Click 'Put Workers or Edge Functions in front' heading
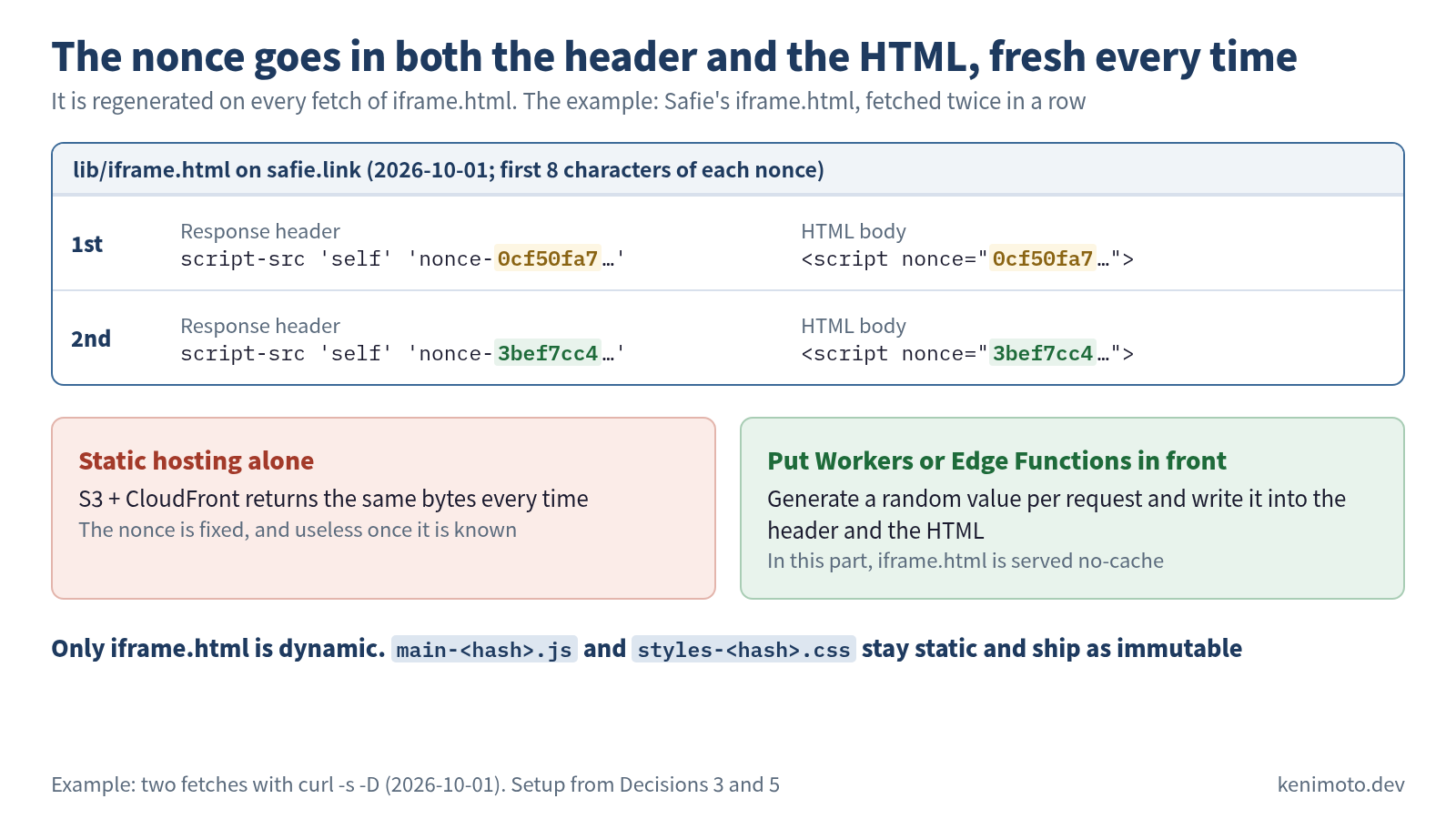1456x819 pixels. coord(996,460)
